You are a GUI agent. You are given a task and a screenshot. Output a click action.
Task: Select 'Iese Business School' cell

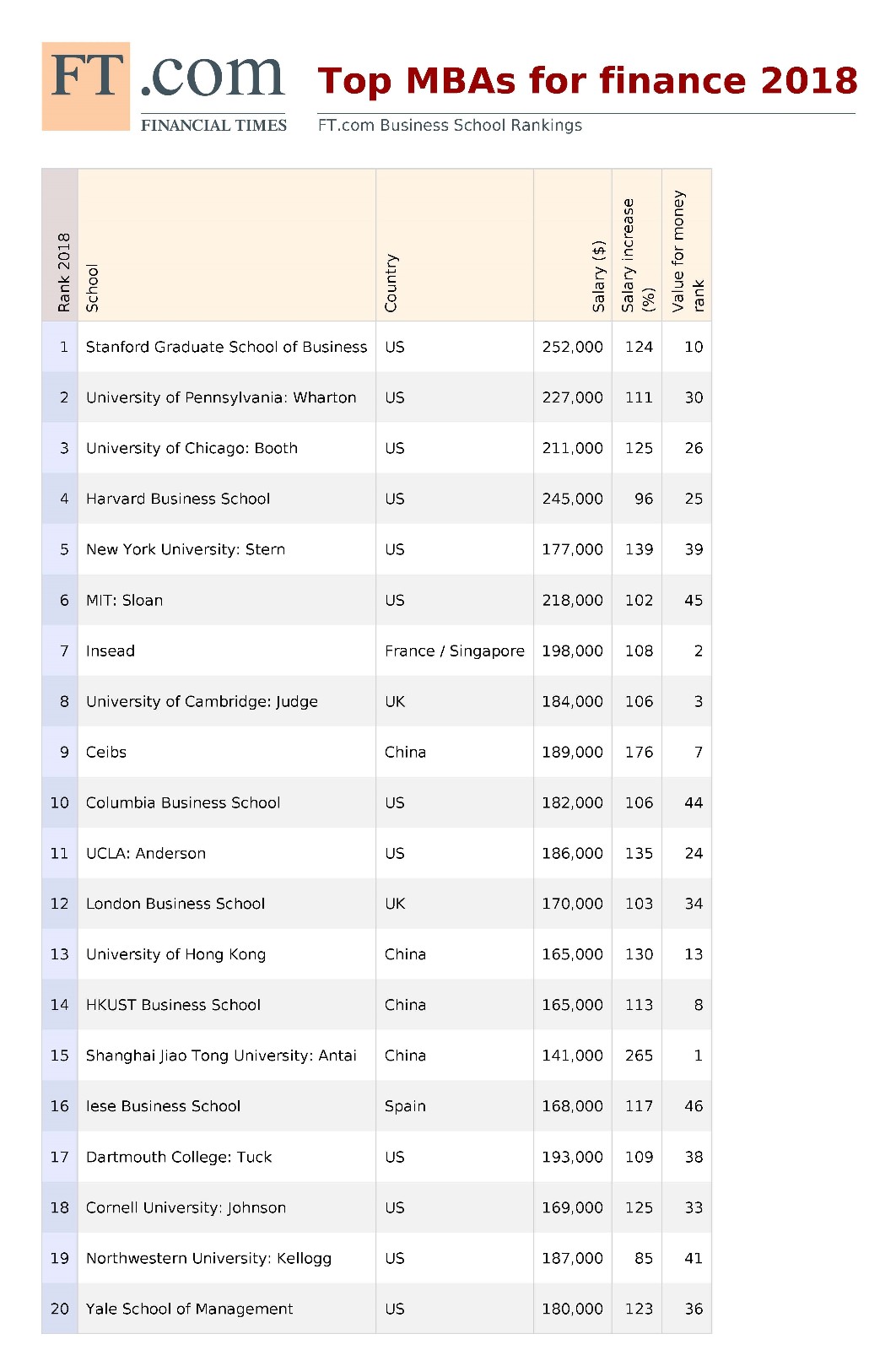pos(227,1106)
